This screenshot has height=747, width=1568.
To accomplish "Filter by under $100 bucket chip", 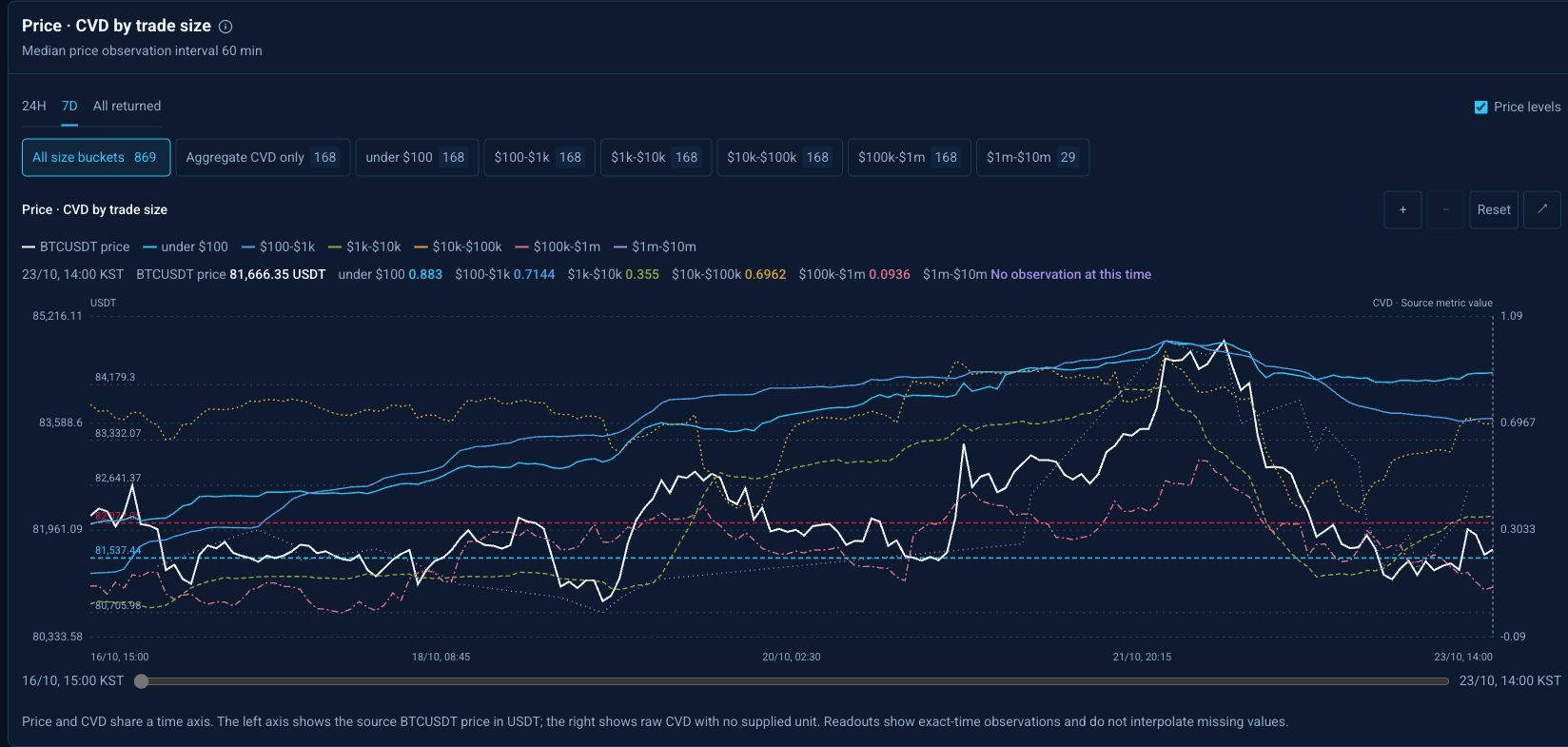I will pyautogui.click(x=417, y=157).
